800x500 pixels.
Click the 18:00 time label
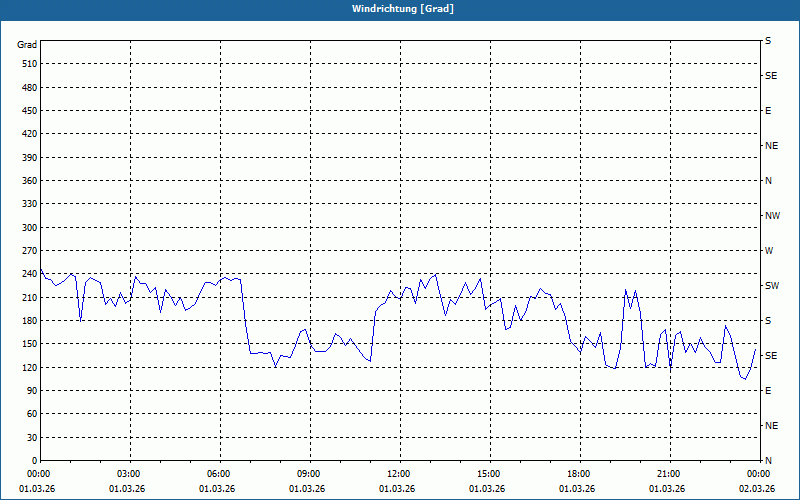point(580,474)
